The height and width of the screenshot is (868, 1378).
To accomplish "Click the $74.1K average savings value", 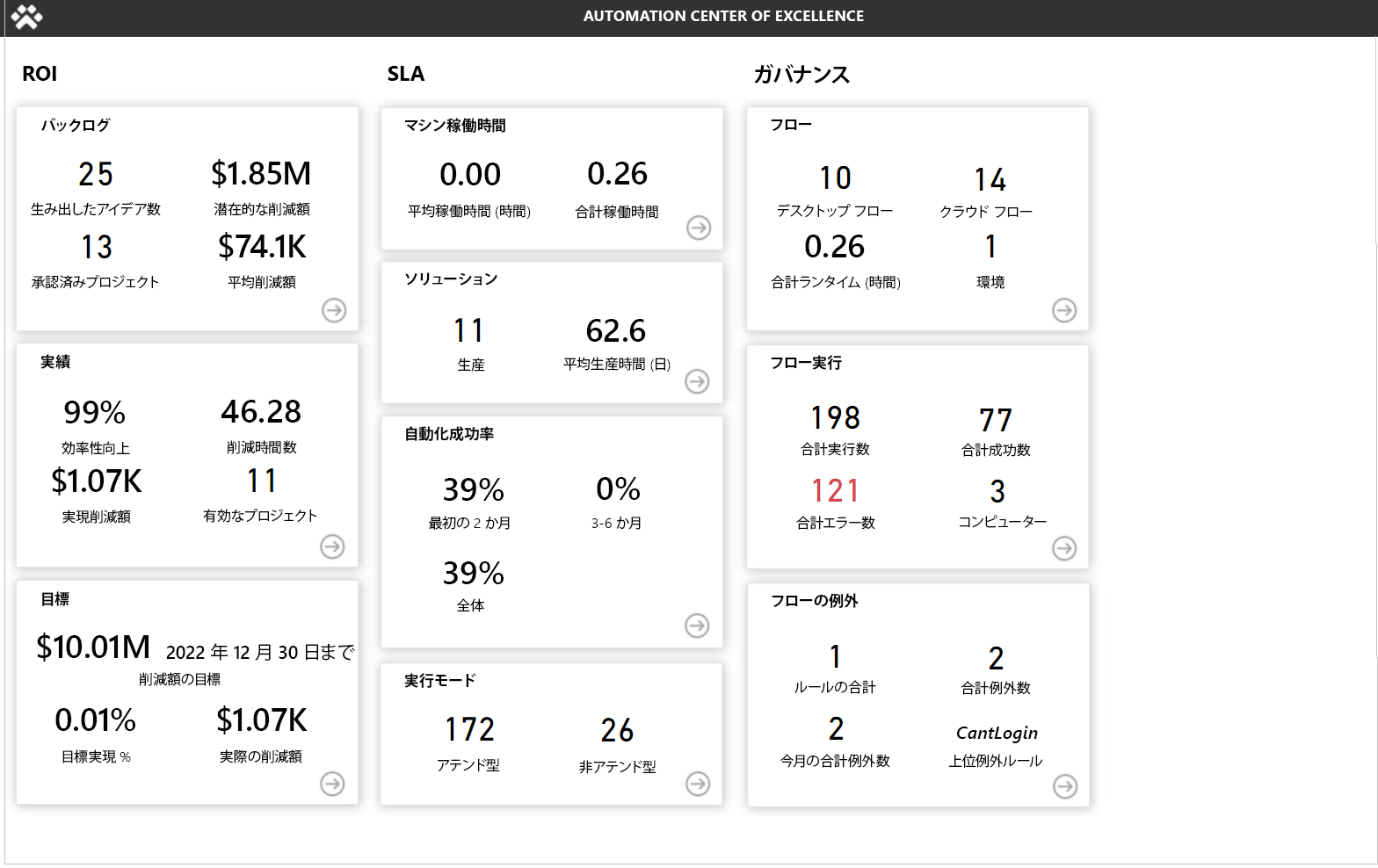I will point(262,247).
